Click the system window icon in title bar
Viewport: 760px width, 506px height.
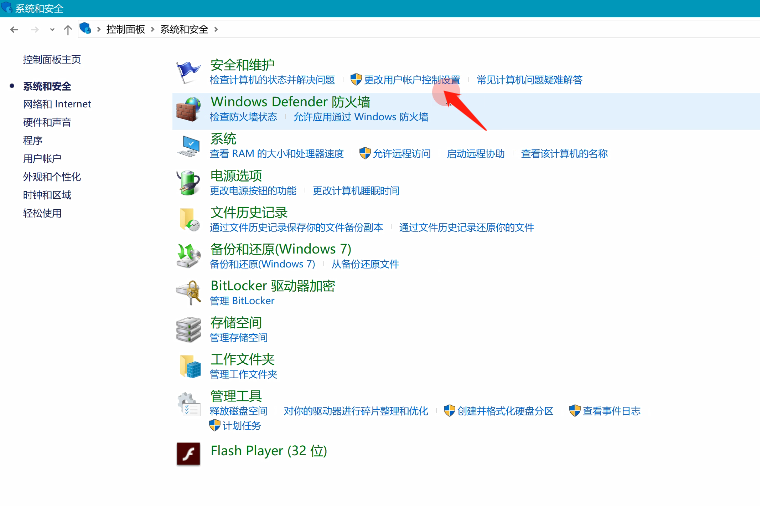[x=6, y=8]
